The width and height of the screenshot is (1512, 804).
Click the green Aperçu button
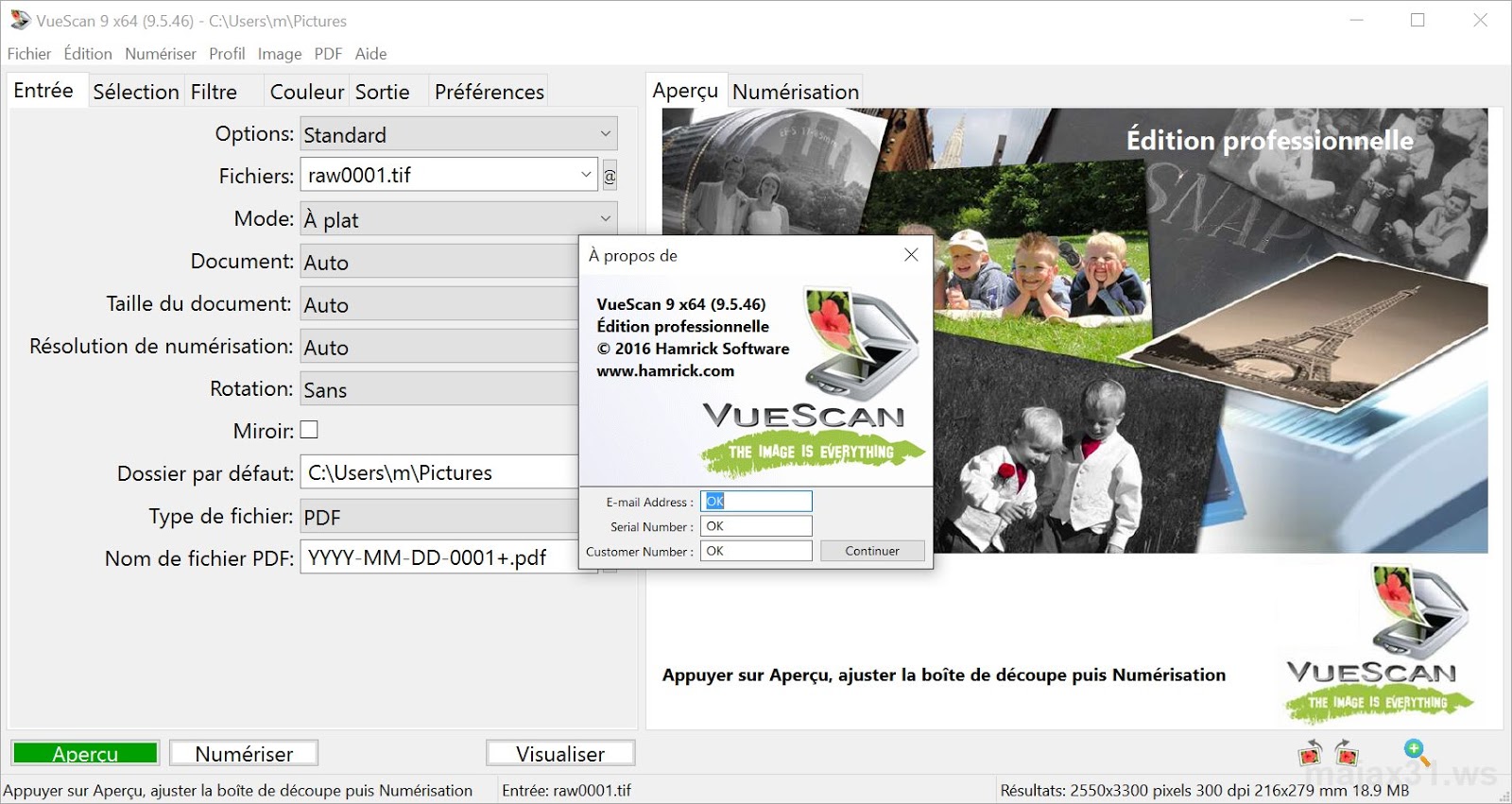click(x=85, y=753)
